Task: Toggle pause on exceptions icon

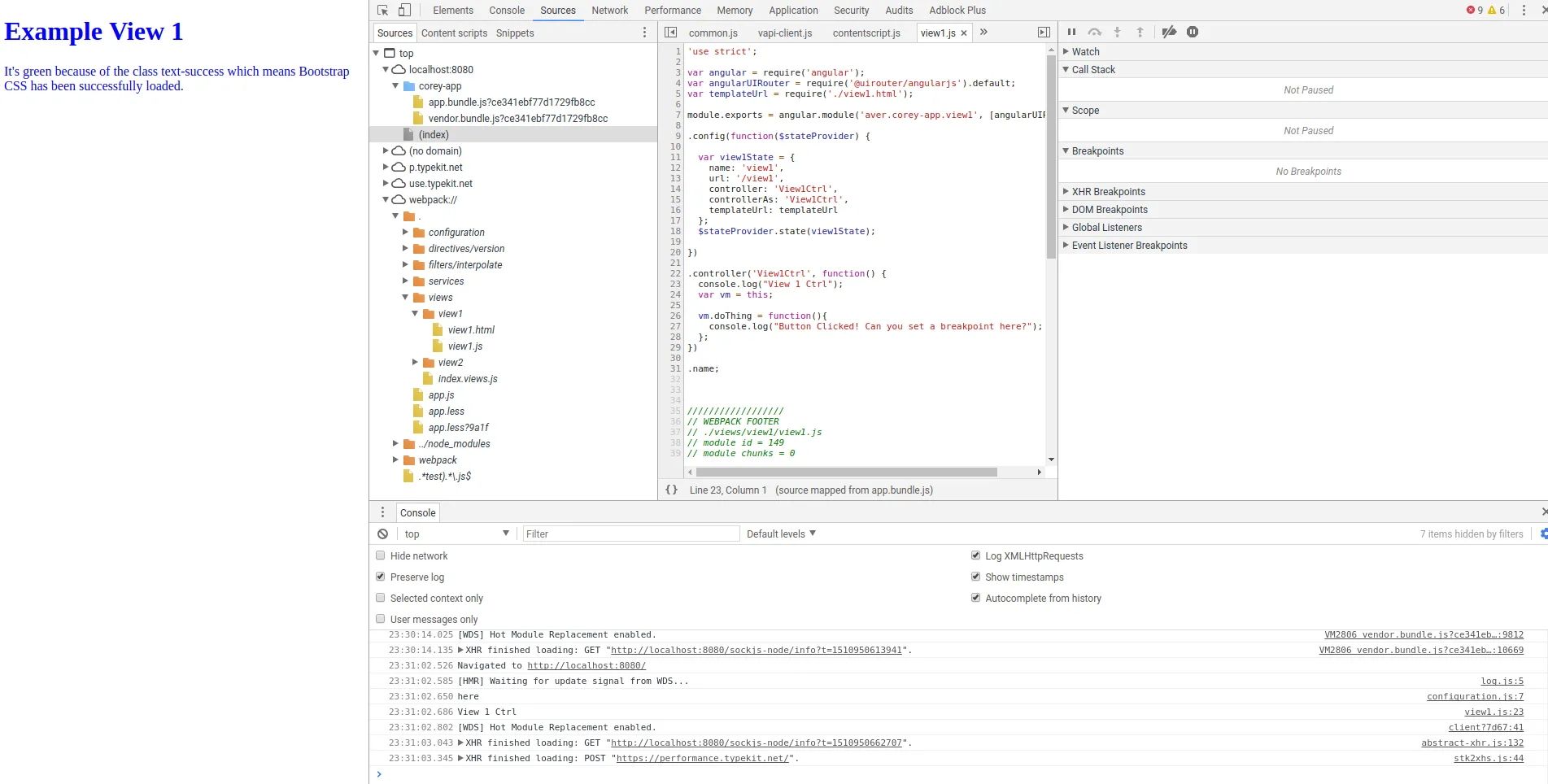Action: (1193, 33)
